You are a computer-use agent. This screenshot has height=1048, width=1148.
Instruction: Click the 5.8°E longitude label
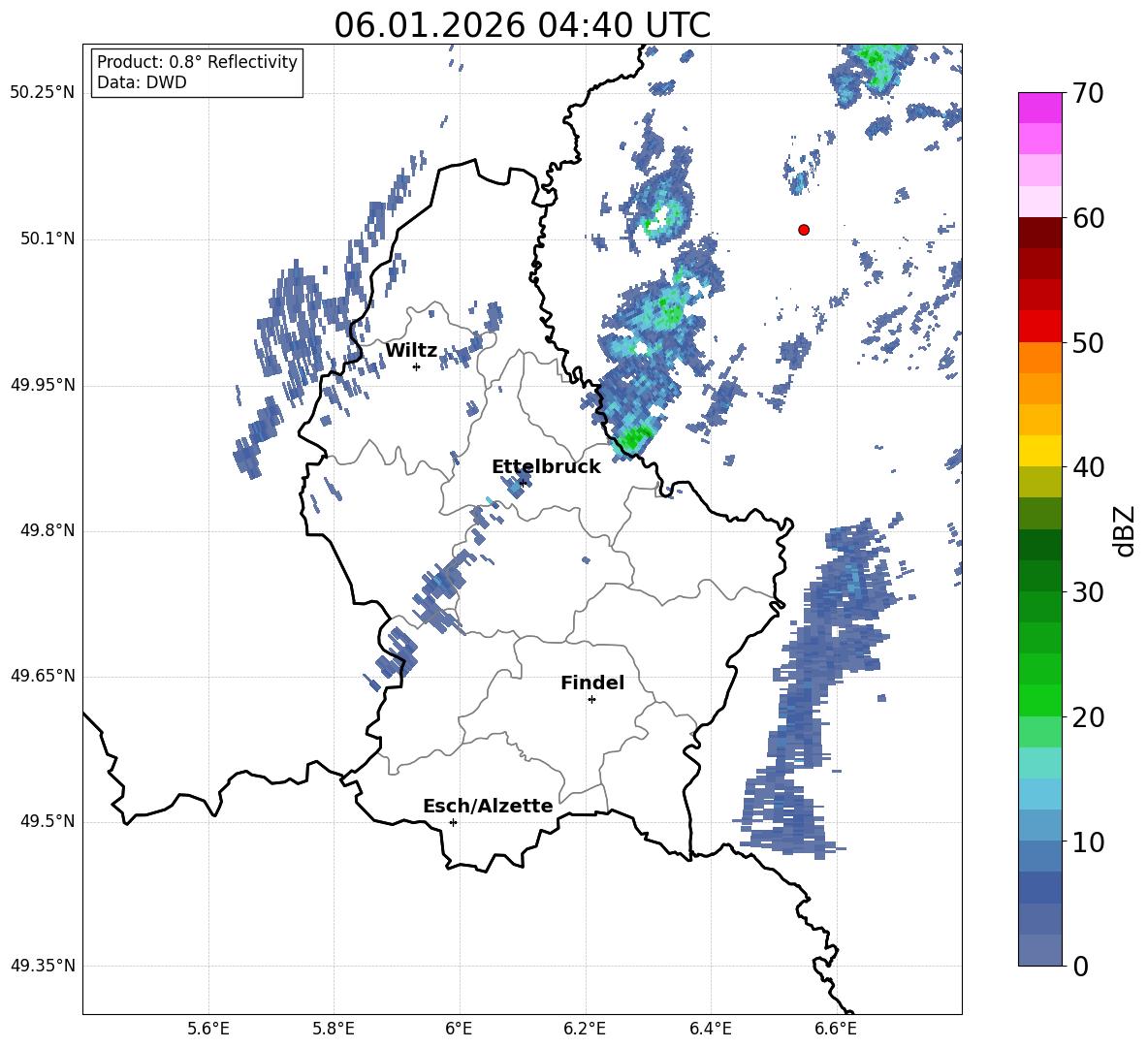coord(334,1029)
